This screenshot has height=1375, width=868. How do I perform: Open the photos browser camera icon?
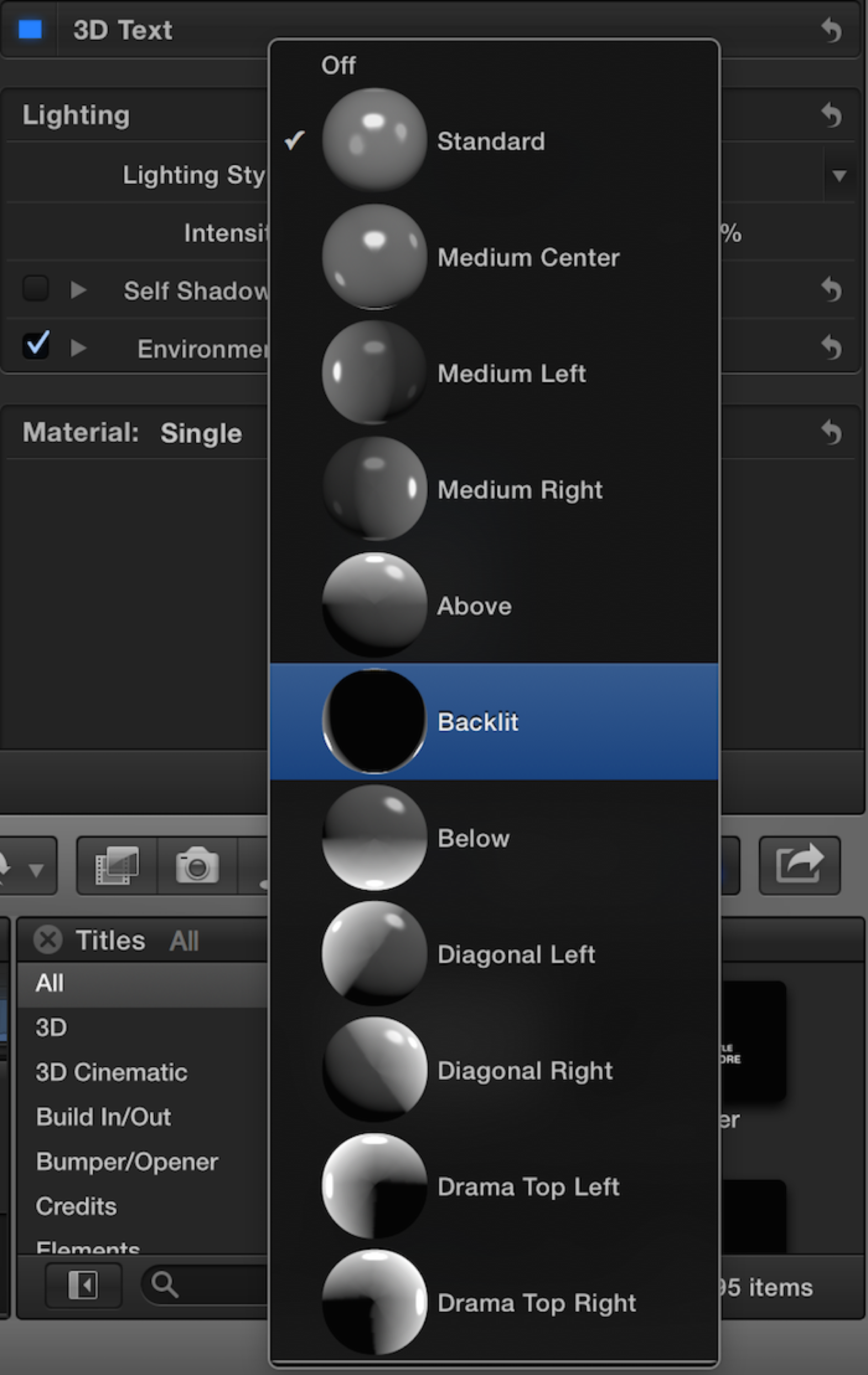[x=197, y=866]
